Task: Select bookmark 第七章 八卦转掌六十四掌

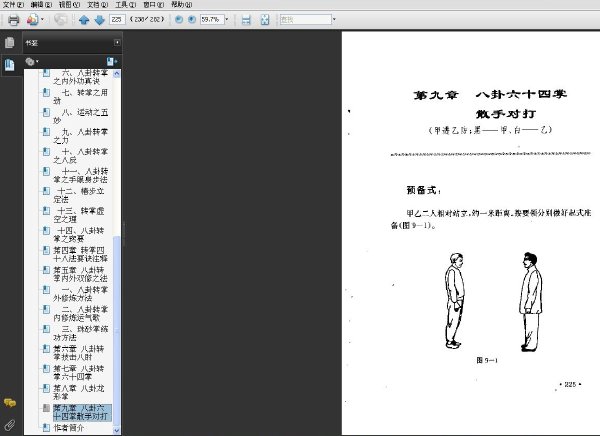Action: (x=79, y=373)
